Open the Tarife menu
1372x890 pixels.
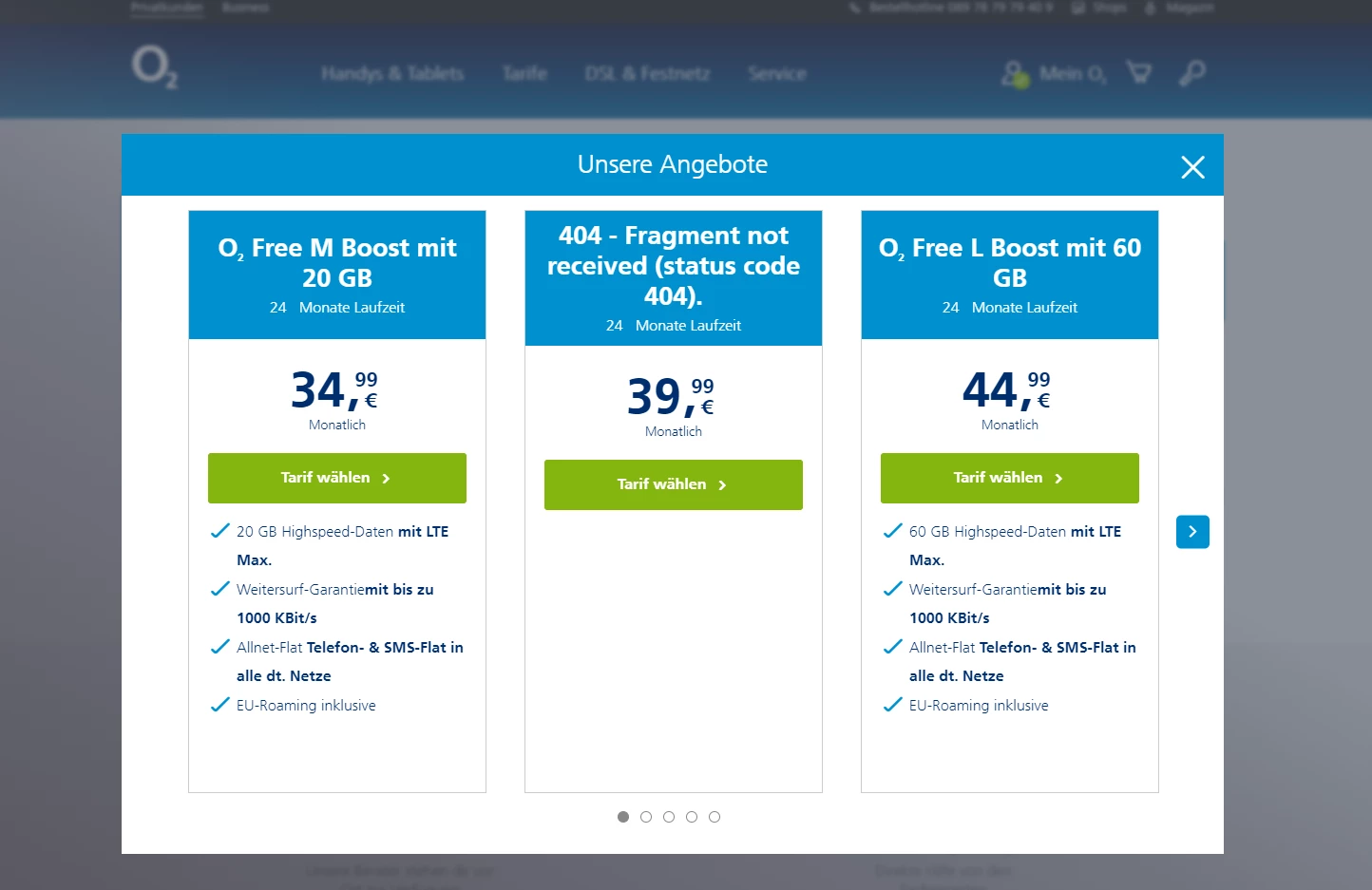(524, 73)
